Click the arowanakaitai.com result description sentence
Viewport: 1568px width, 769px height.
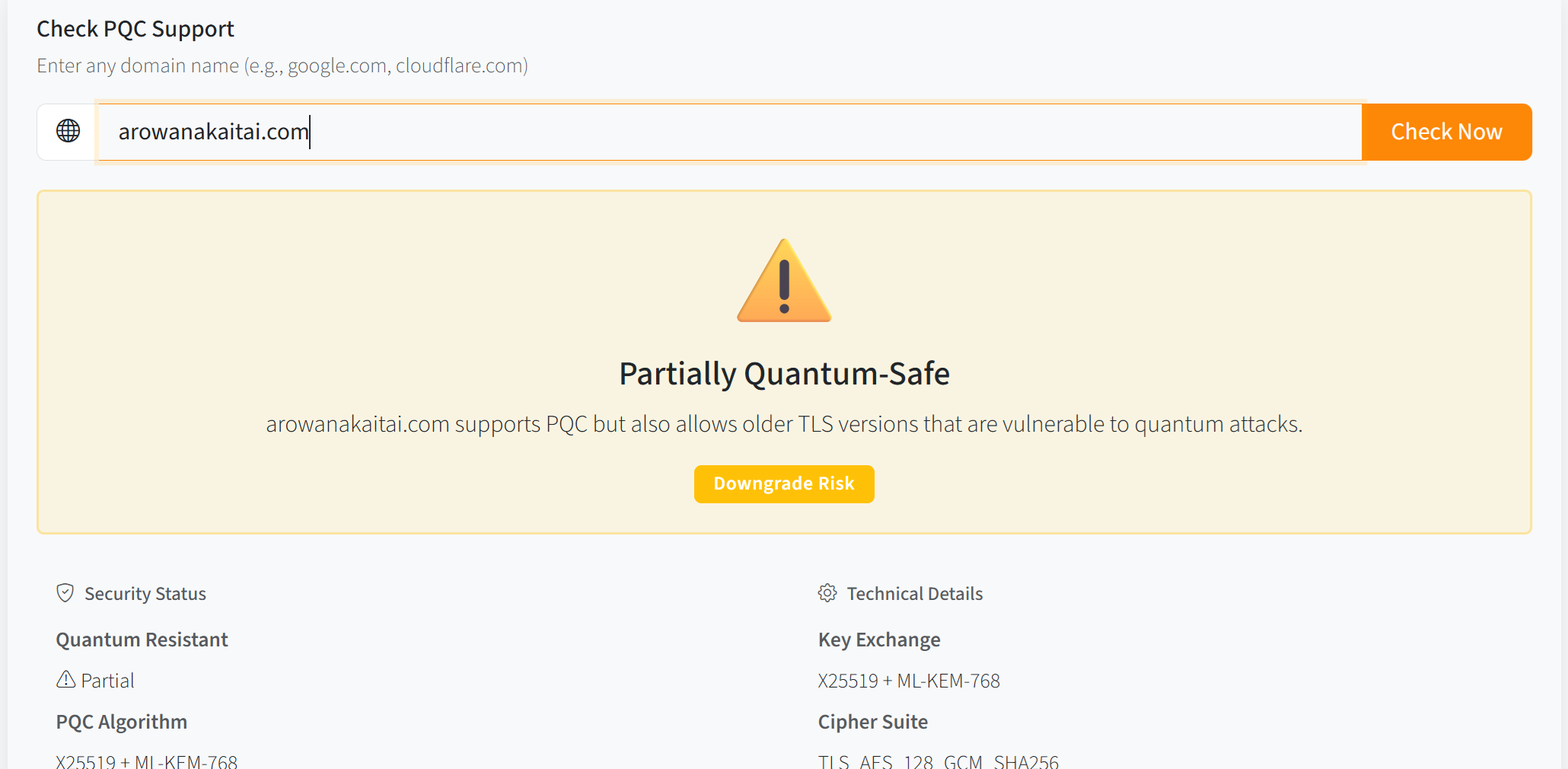[x=784, y=424]
